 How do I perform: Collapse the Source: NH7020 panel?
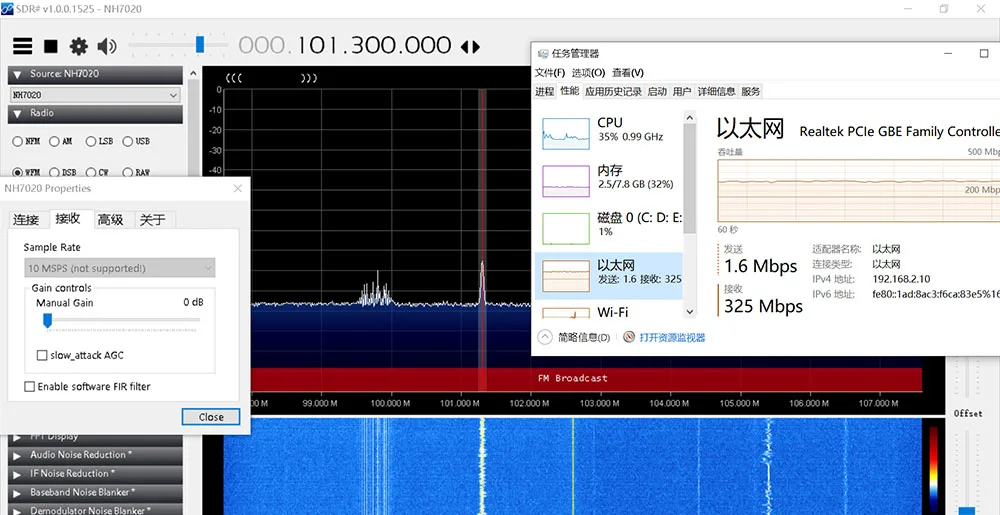[96, 75]
